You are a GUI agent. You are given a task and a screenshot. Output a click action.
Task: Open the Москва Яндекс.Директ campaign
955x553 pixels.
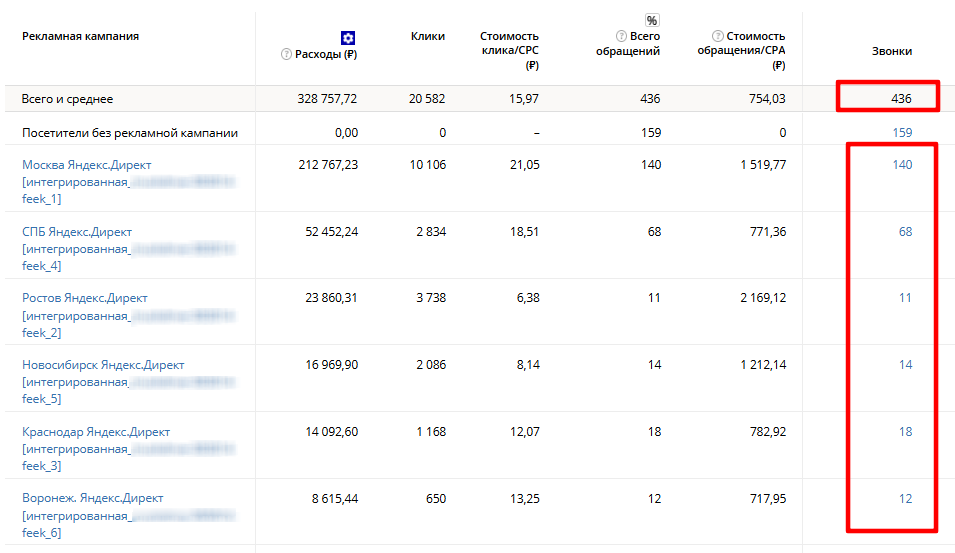(x=87, y=165)
